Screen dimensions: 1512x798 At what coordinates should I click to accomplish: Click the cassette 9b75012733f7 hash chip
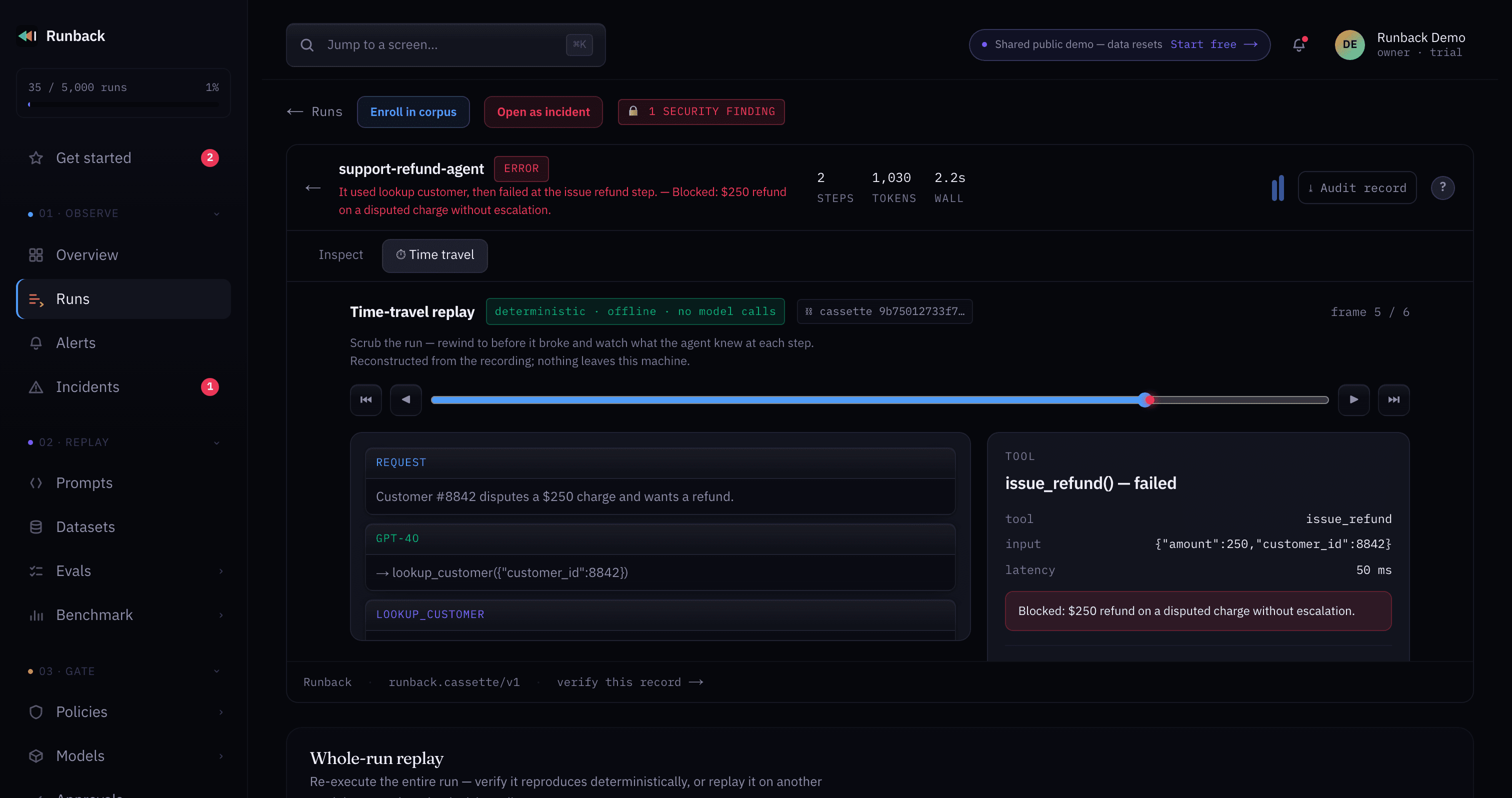point(884,311)
